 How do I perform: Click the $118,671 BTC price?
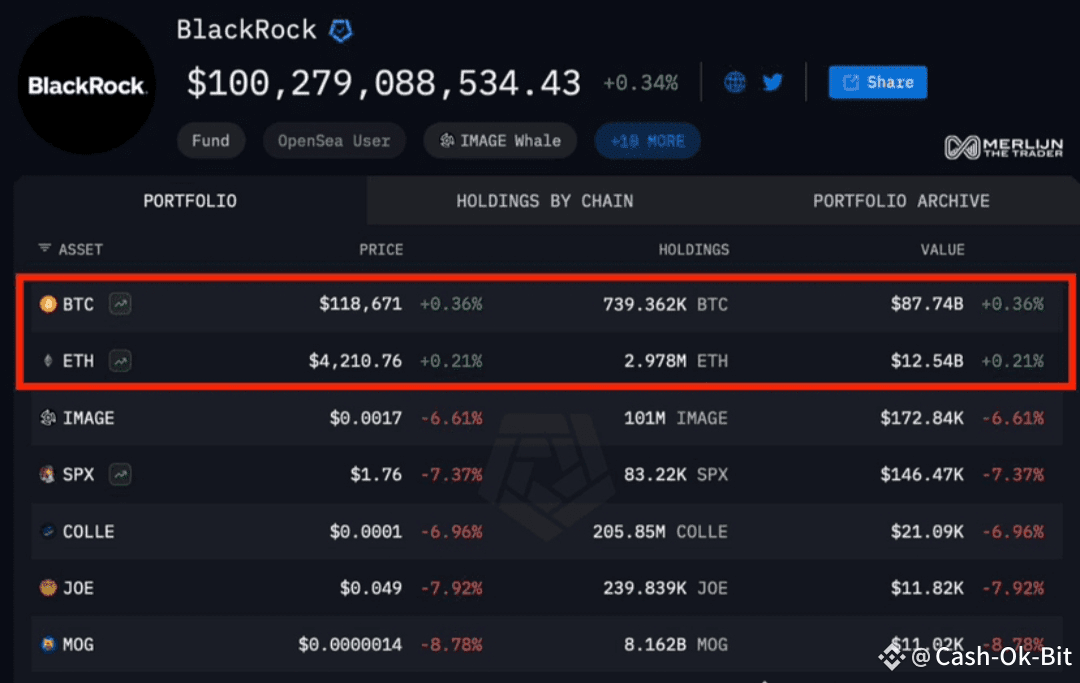[x=360, y=304]
